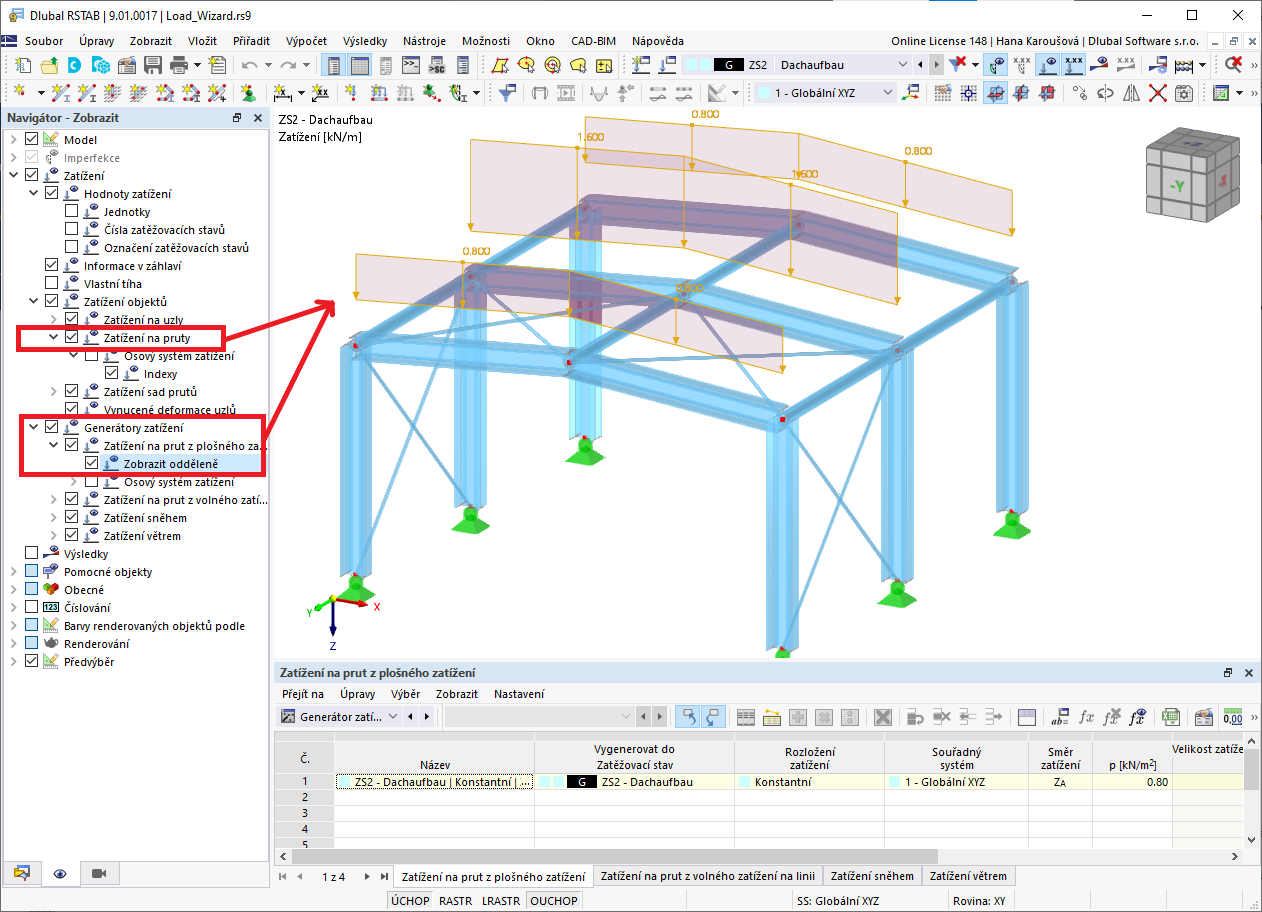Toggle Jednotky checkbox
This screenshot has height=912, width=1262.
71,212
